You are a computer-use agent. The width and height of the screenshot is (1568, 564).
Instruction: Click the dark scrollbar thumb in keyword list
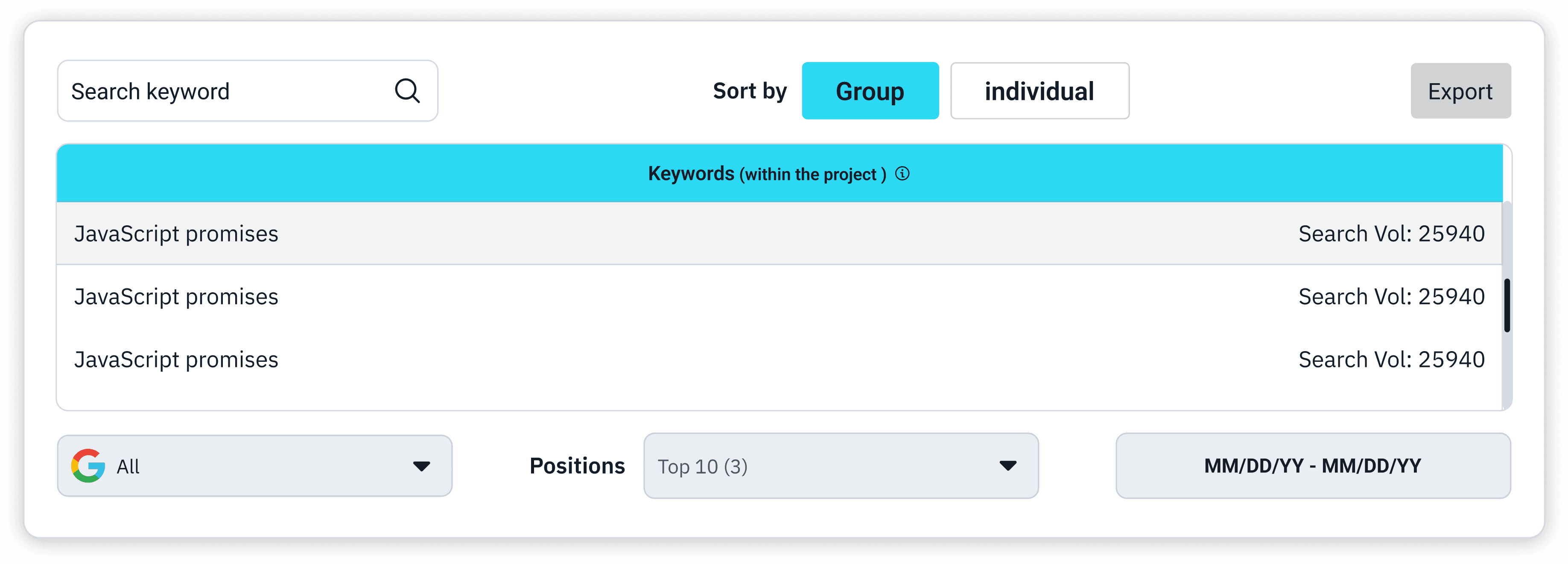(x=1507, y=305)
